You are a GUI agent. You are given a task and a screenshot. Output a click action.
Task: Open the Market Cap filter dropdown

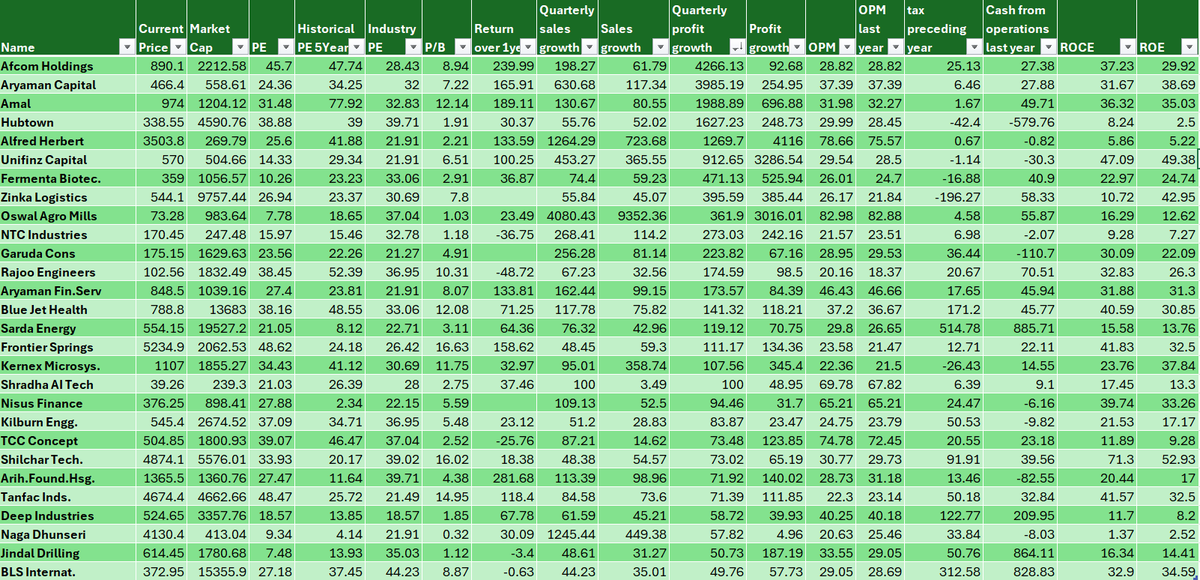point(240,47)
